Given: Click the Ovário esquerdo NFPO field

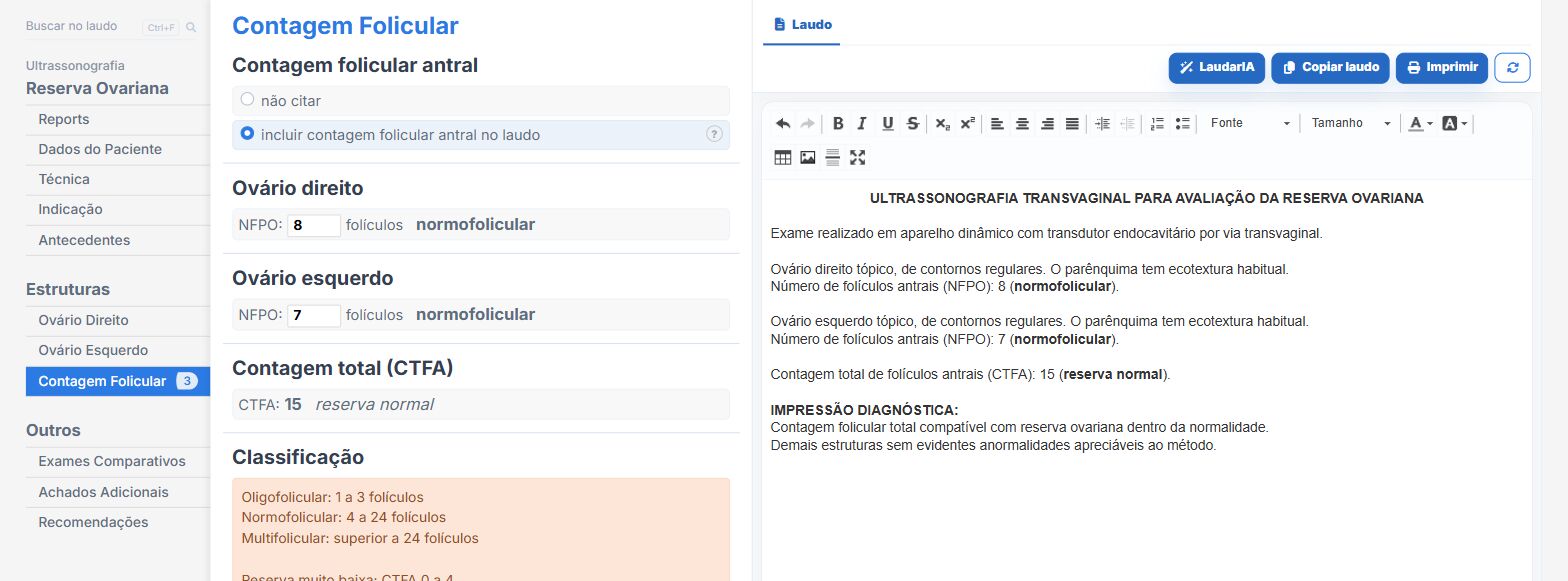Looking at the screenshot, I should (314, 315).
